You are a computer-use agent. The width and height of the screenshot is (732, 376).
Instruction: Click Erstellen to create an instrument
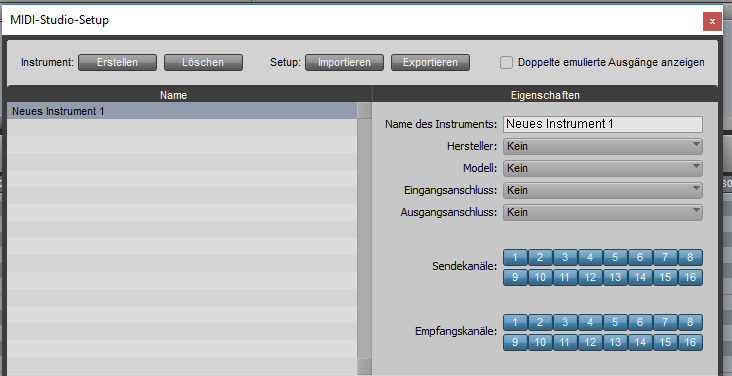pos(117,63)
